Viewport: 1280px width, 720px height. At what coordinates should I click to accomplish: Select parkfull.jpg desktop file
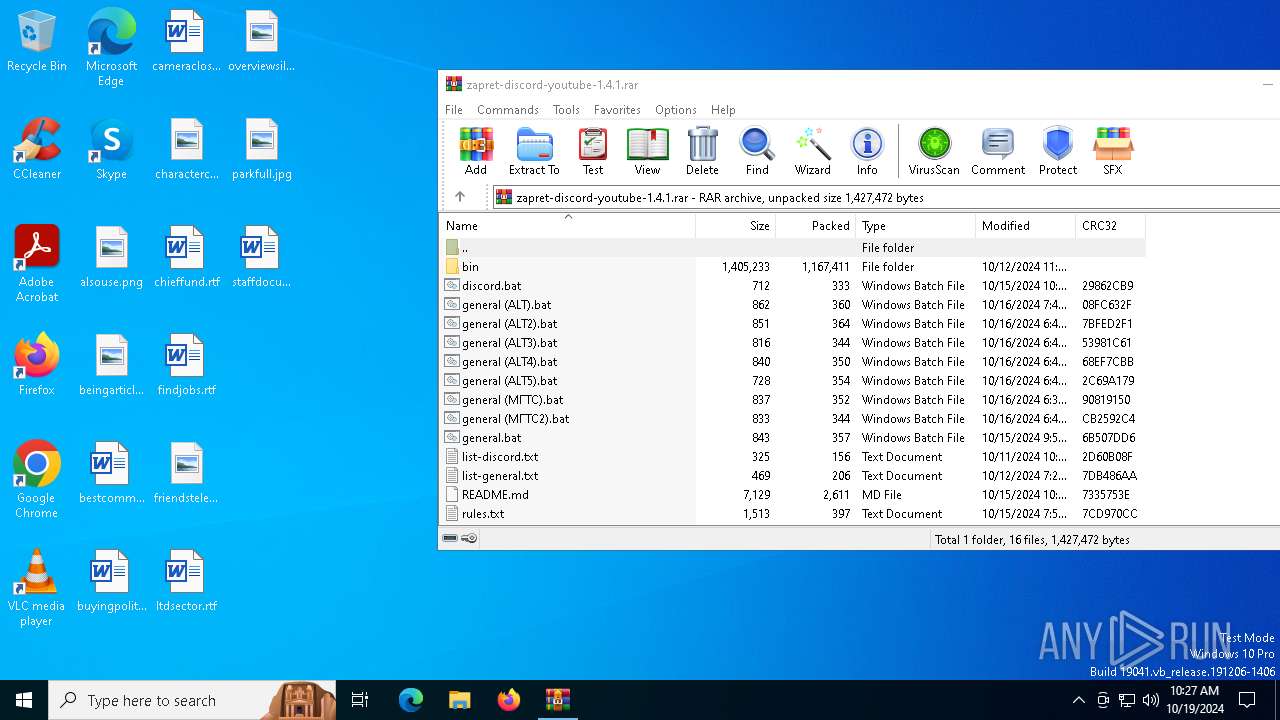(x=262, y=149)
